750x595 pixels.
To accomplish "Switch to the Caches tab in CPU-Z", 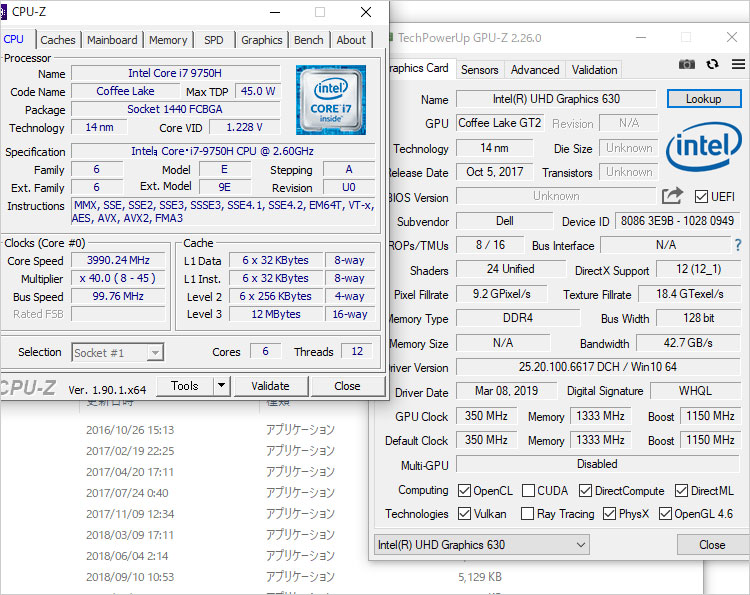I will (x=57, y=40).
